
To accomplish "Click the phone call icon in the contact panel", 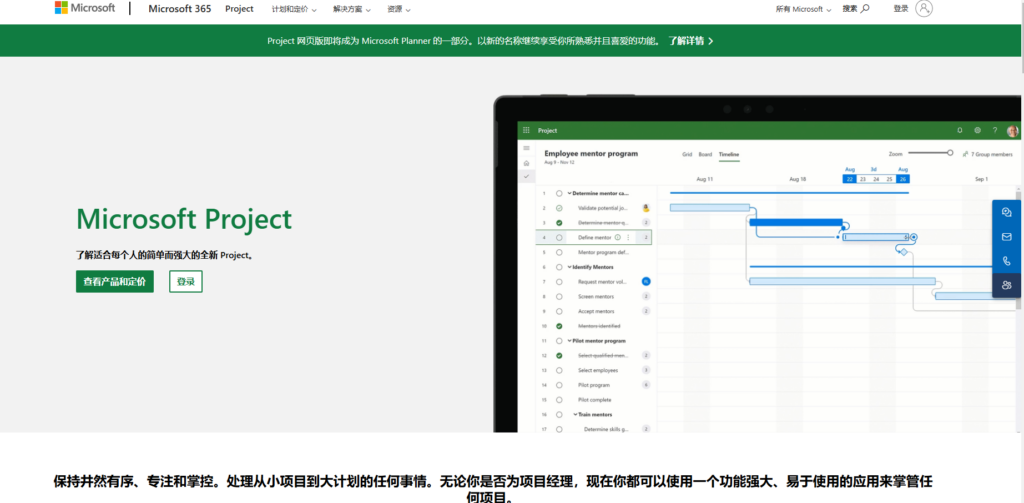I will tap(1006, 261).
